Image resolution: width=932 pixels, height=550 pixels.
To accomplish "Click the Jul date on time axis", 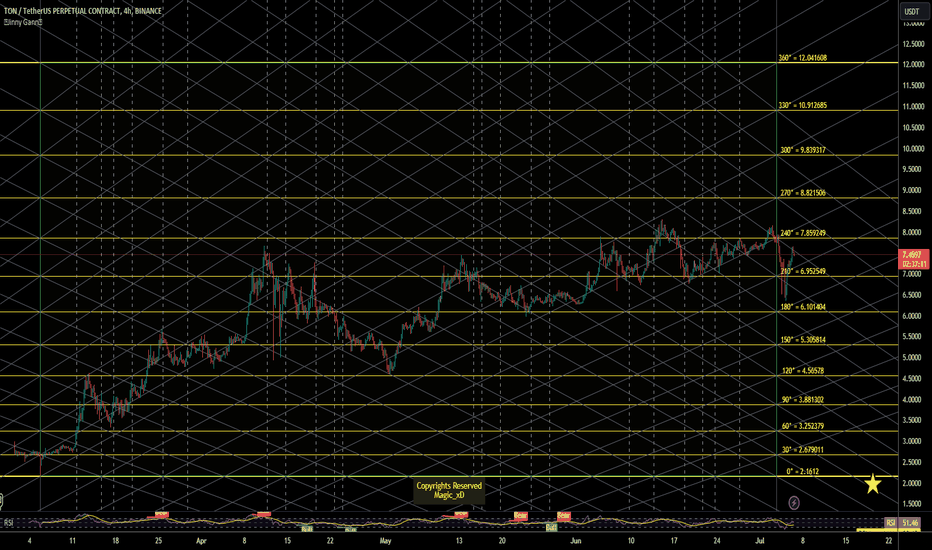I will (759, 540).
